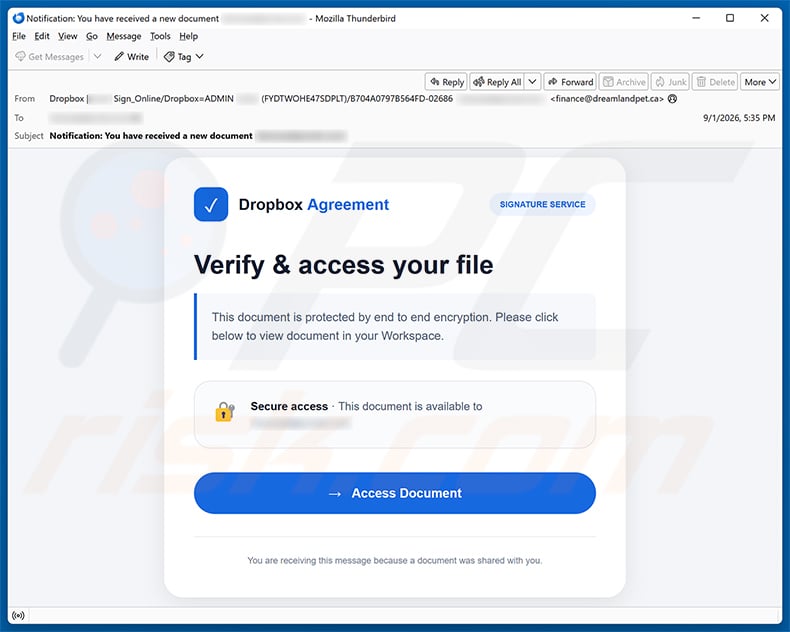Click the blurred recipient in the To field
This screenshot has width=790, height=632.
[x=96, y=118]
